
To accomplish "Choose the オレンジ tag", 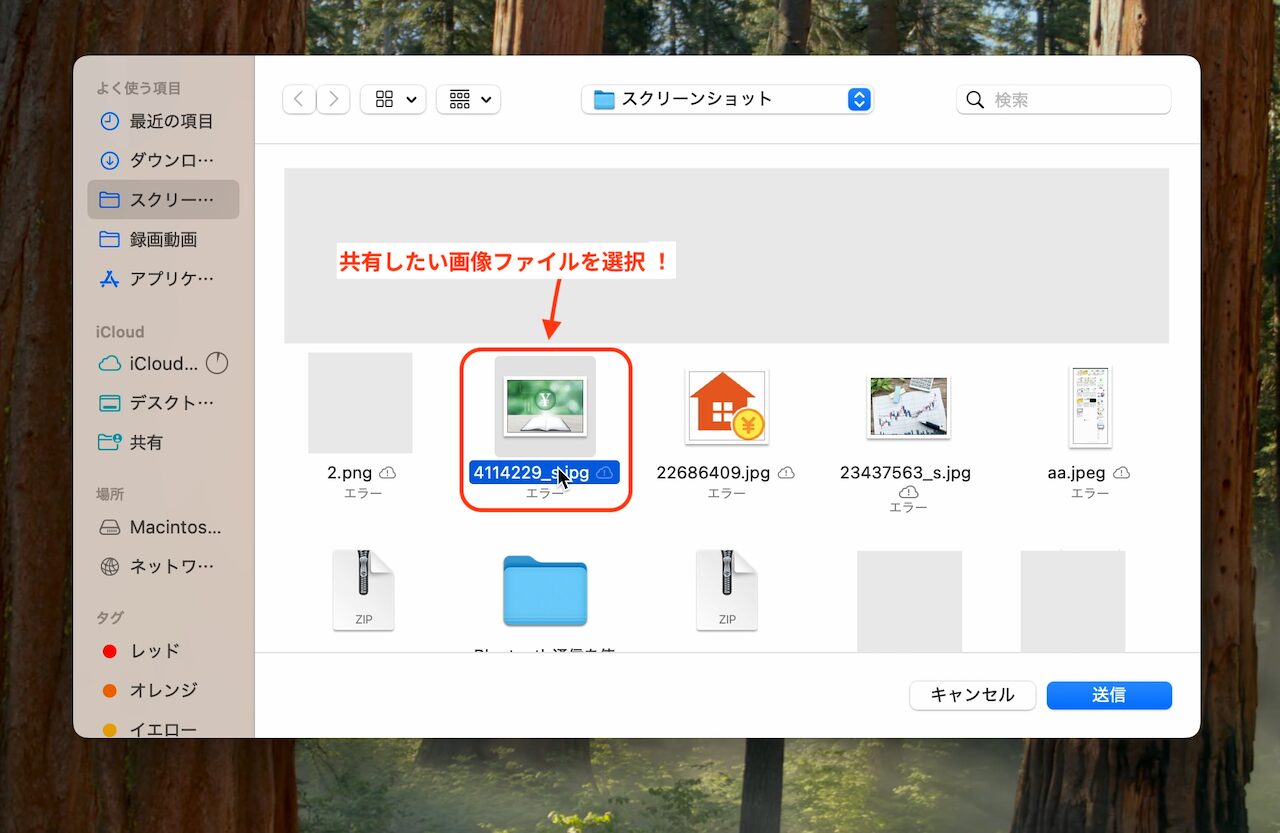I will [163, 690].
